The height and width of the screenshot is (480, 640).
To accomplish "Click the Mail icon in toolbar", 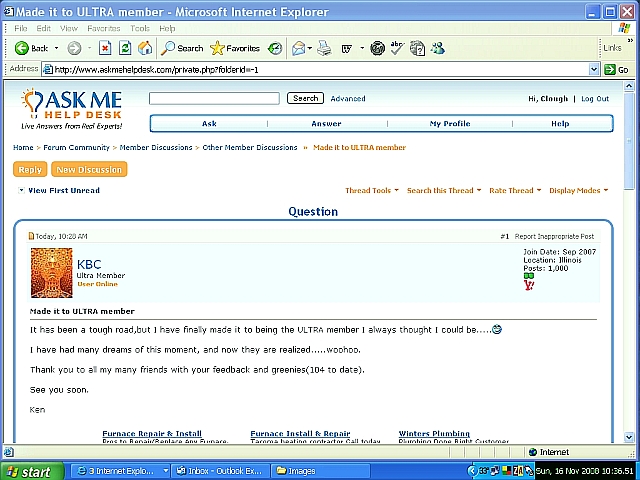I will tap(300, 48).
